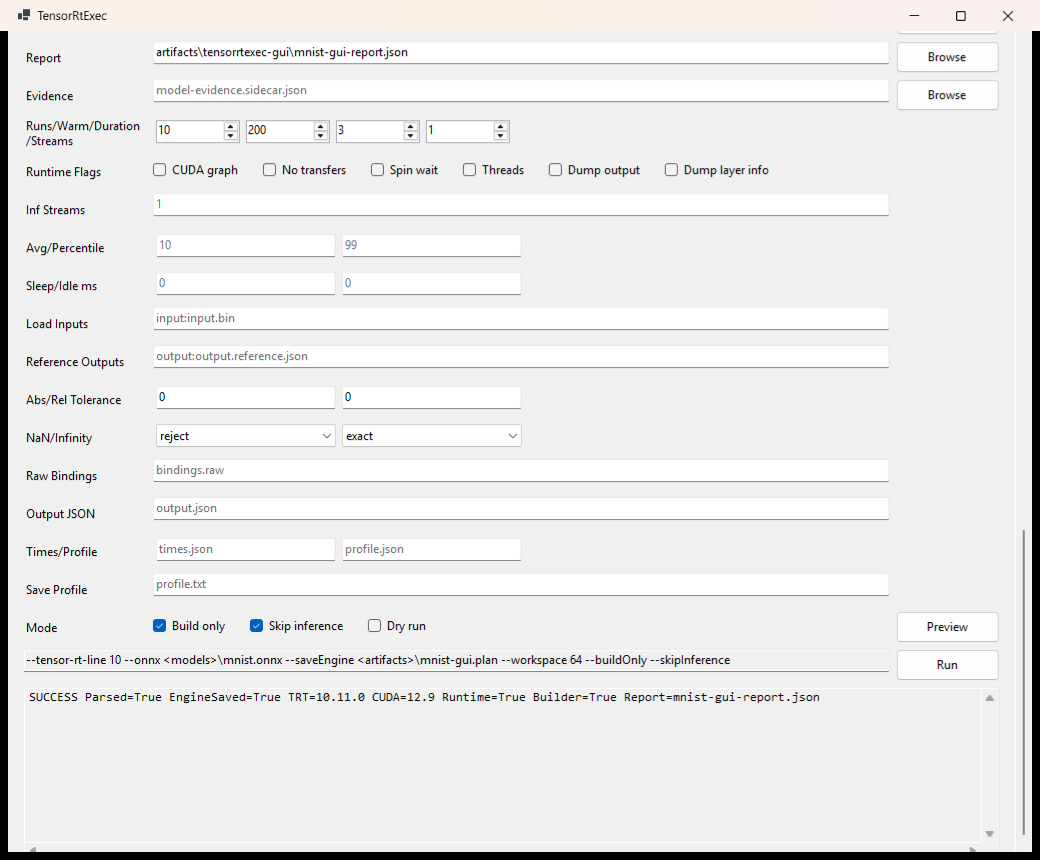Uncheck the Skip inference option
The image size is (1040, 860).
[x=257, y=625]
